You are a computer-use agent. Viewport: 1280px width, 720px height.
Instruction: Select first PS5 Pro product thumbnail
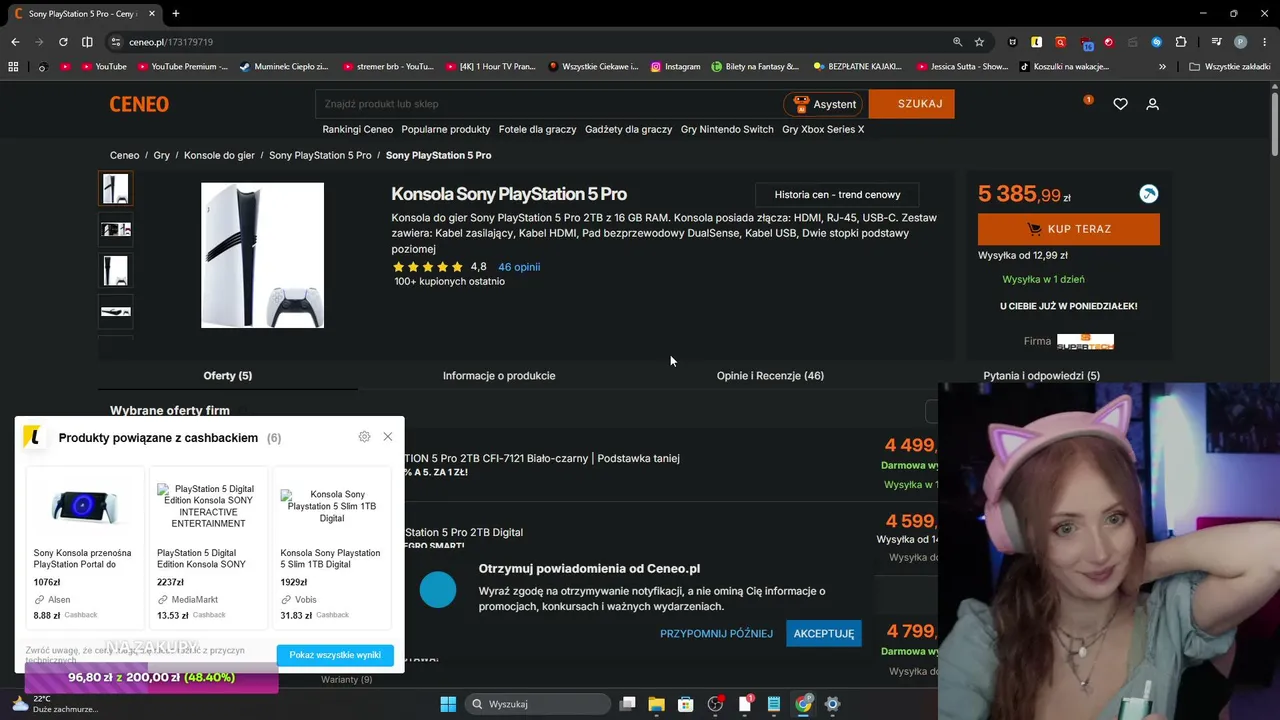(115, 189)
